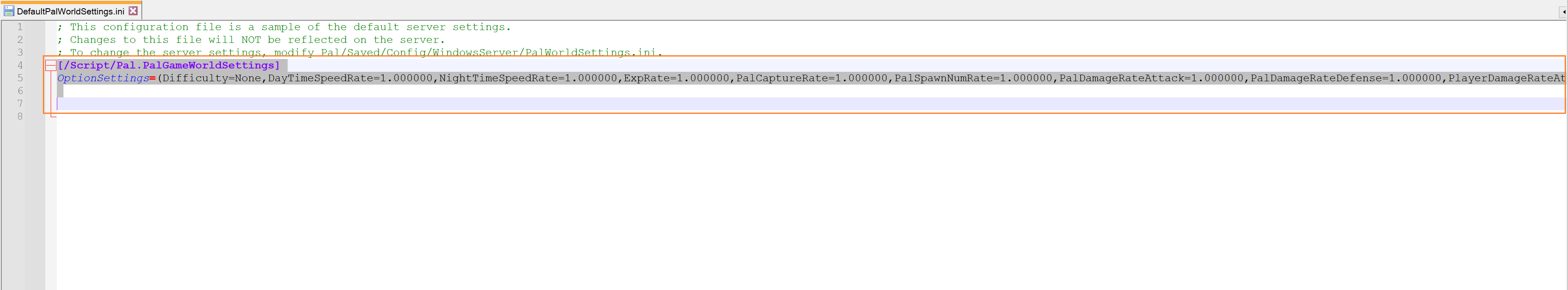Click the blue floppy disk icon on the file tab
Screen dimensions: 1568x290
tap(9, 11)
